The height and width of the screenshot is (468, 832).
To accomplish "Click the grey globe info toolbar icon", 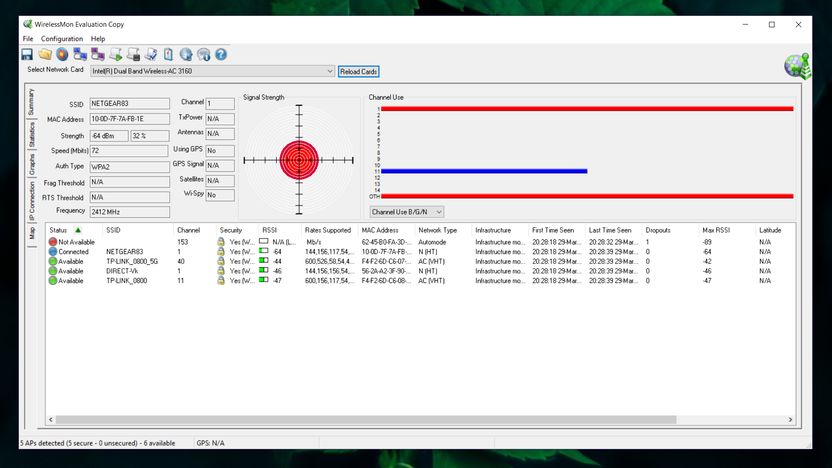I will [x=204, y=54].
